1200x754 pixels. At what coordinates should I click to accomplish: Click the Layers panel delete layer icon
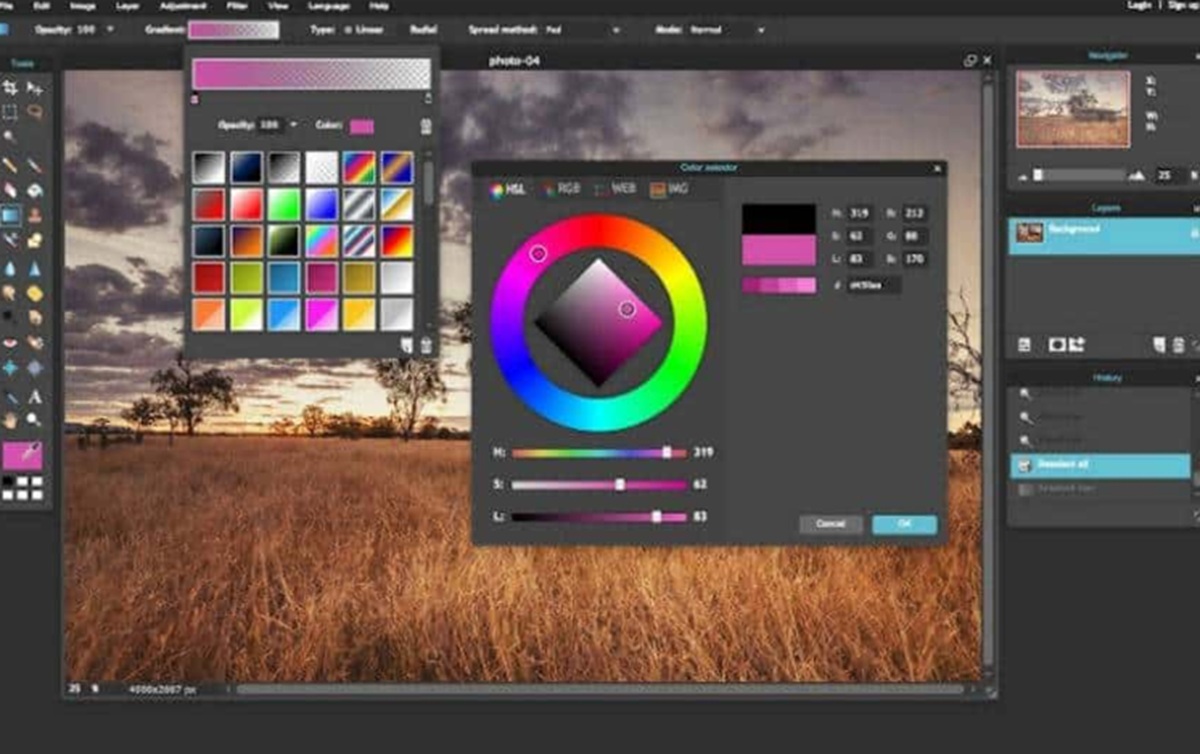point(1178,345)
